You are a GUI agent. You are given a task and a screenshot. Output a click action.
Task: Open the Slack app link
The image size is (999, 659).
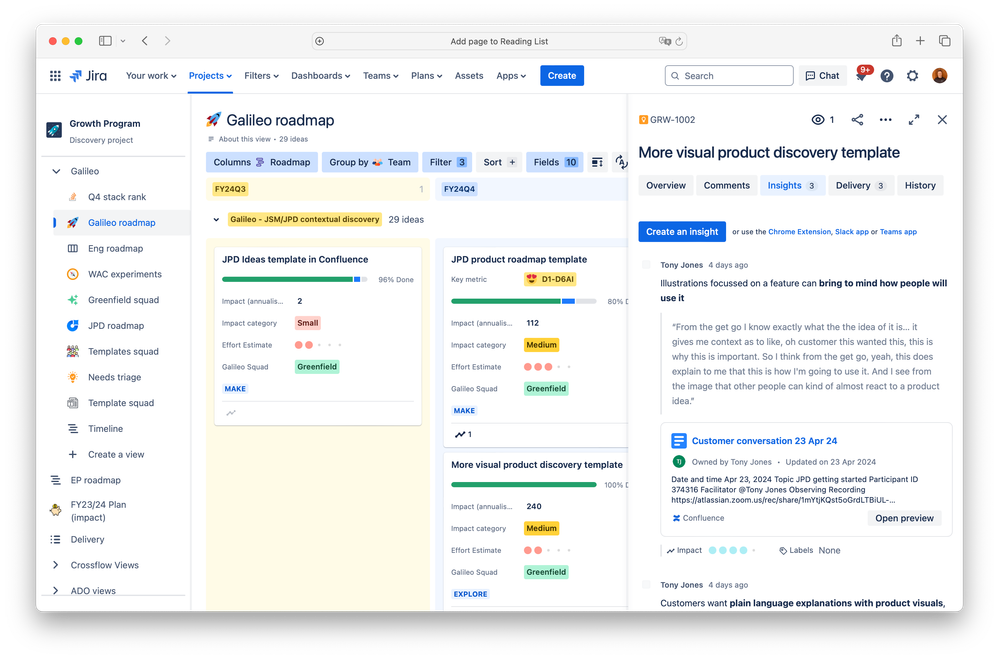(x=852, y=232)
